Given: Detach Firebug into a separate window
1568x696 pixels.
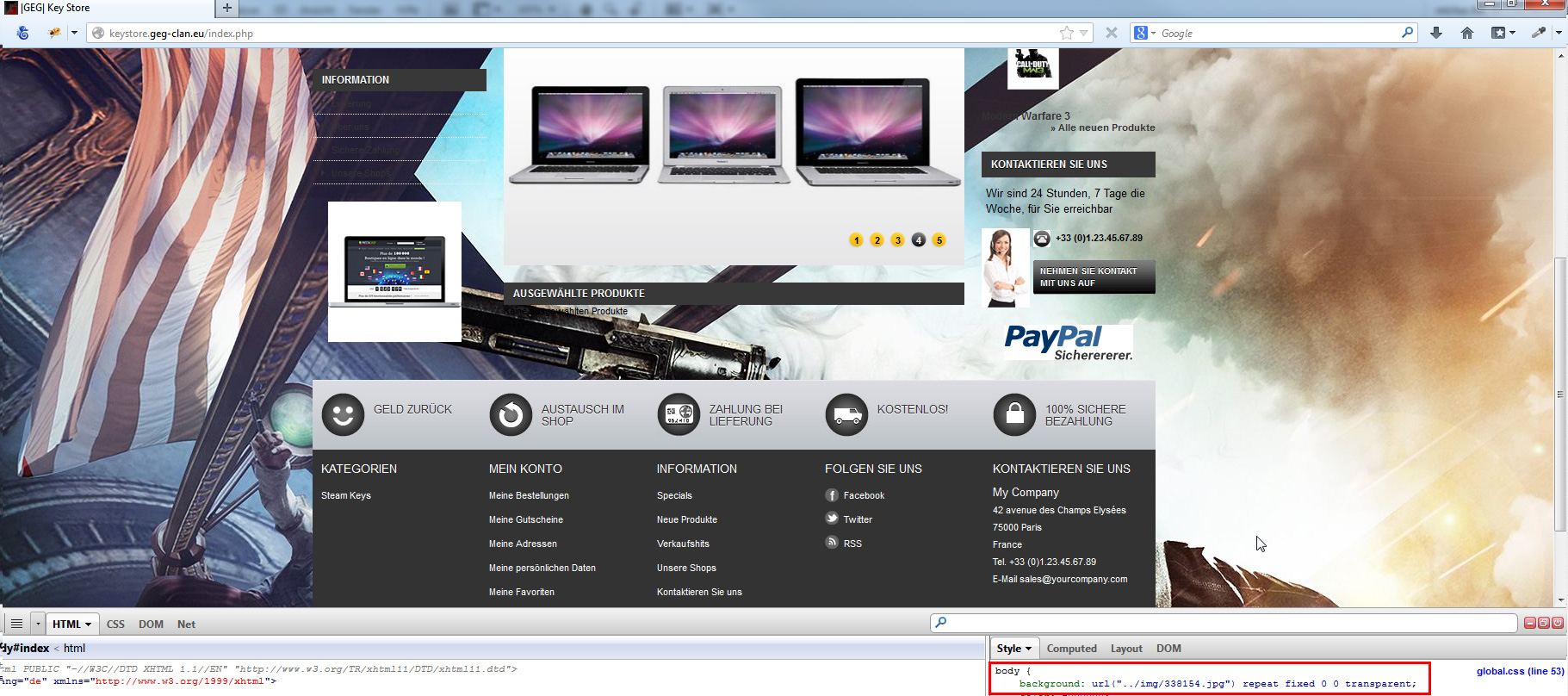Looking at the screenshot, I should (1544, 623).
